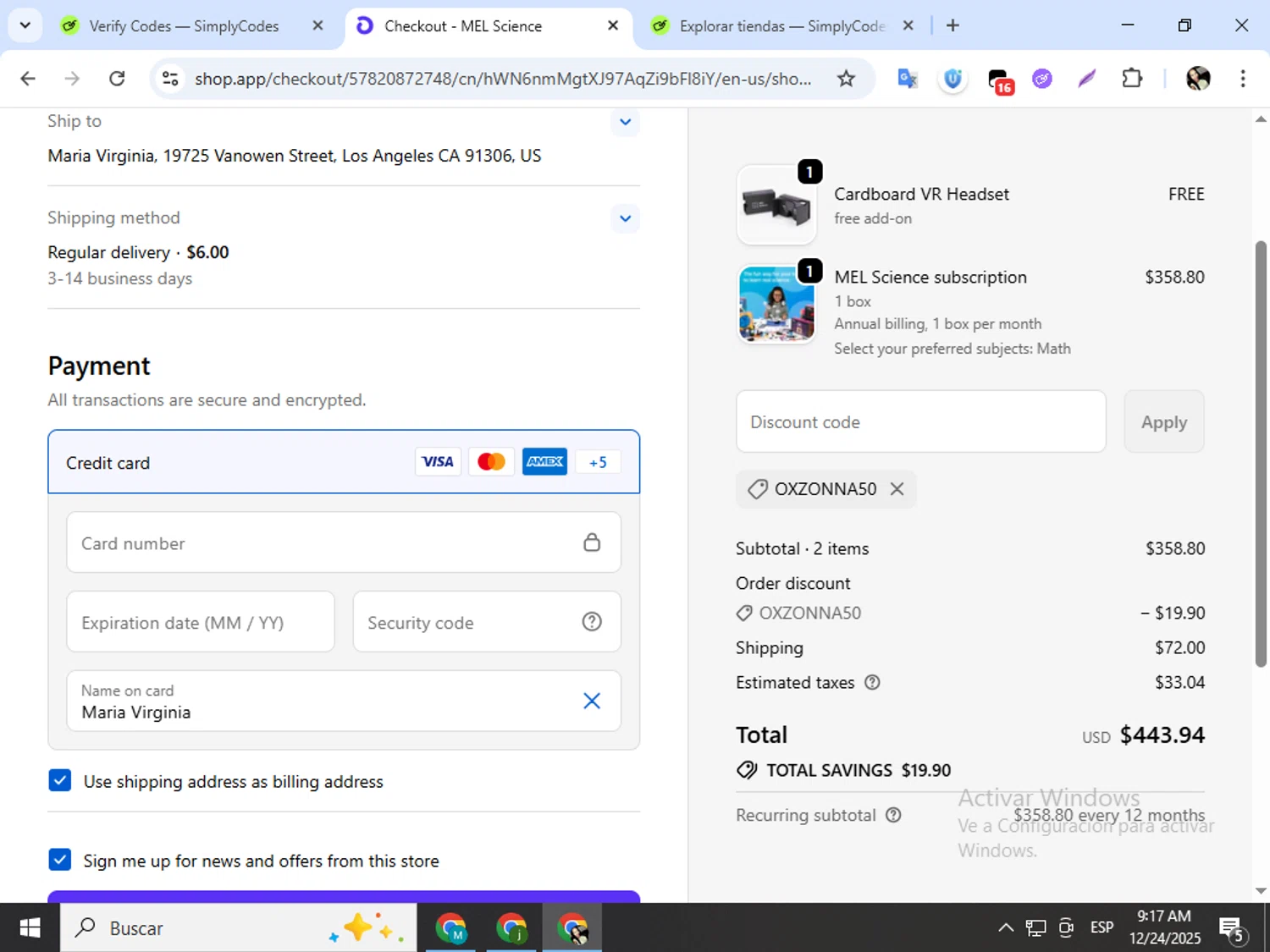Image resolution: width=1270 pixels, height=952 pixels.
Task: Select the Credit card payment option
Action: coord(344,462)
